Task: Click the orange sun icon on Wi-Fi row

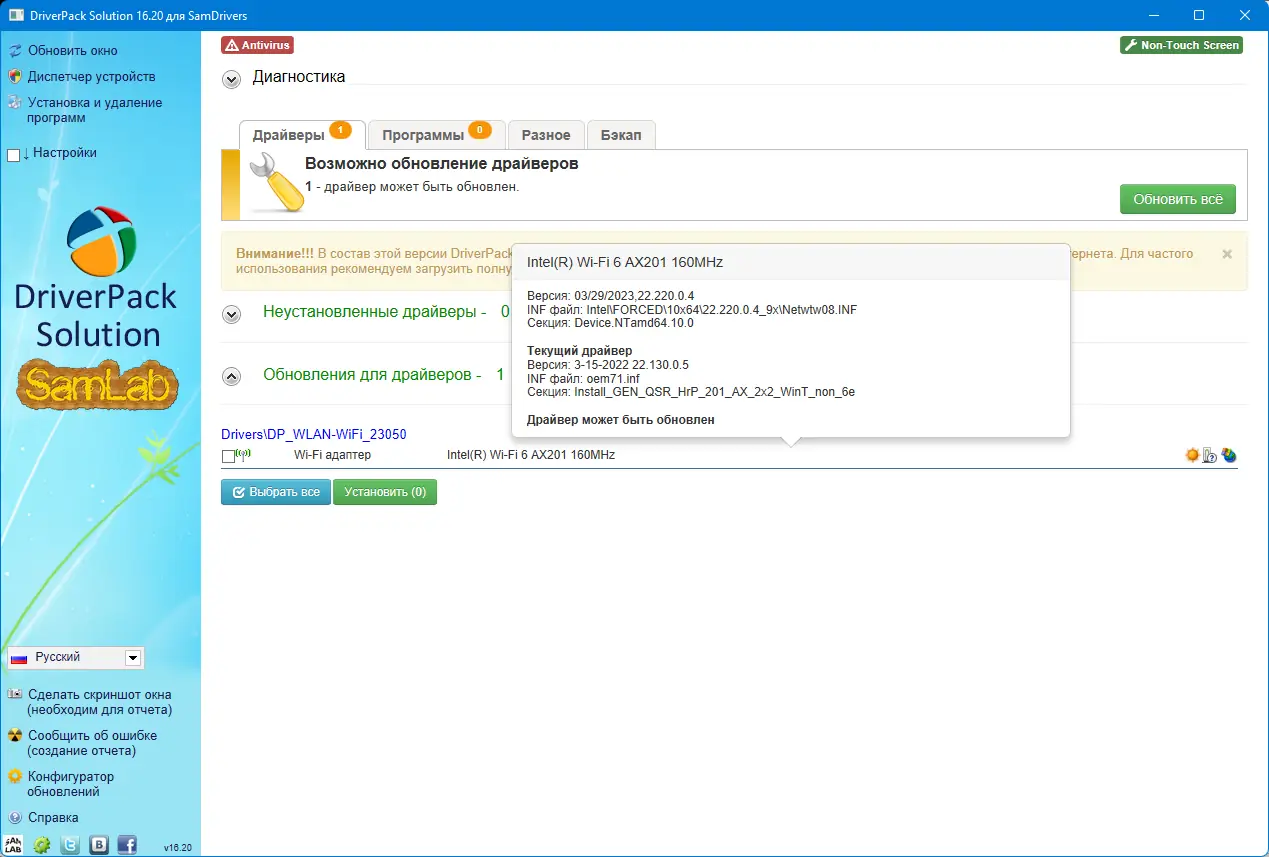Action: click(x=1192, y=455)
